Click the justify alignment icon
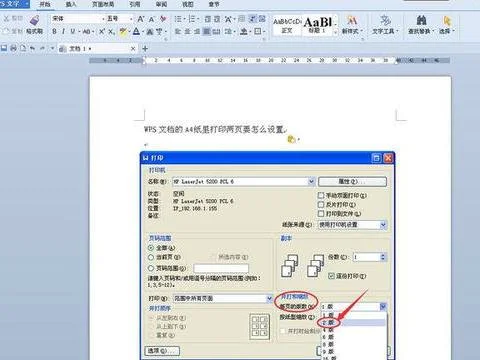 pyautogui.click(x=207, y=32)
